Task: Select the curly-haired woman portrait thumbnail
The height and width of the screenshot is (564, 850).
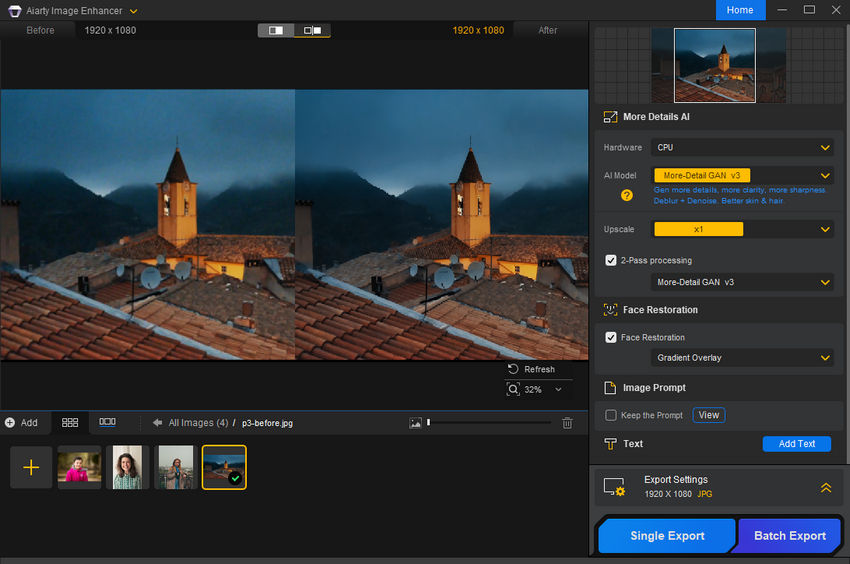Action: pos(127,467)
